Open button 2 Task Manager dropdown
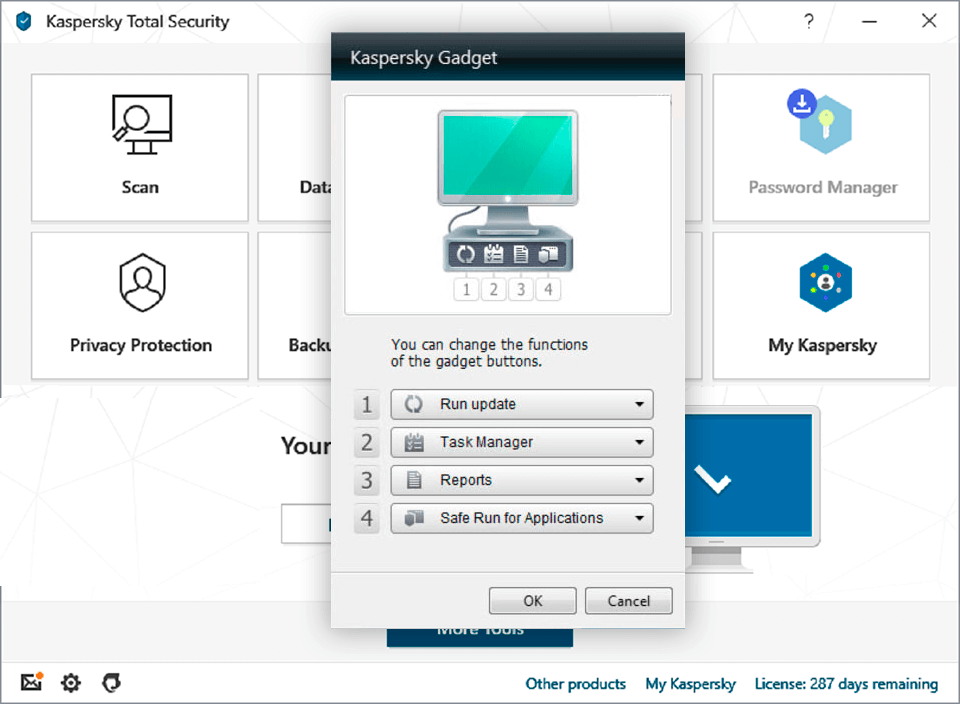Screen dimensions: 960x704 [522, 442]
